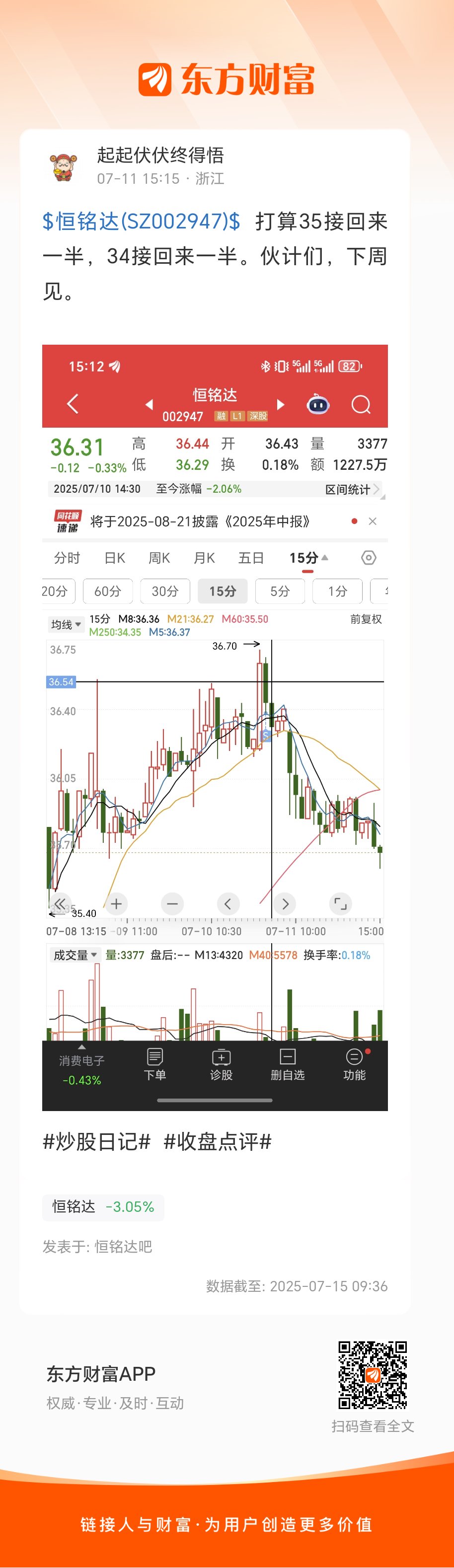Open 恒铭达吧 forum link
This screenshot has height=1568, width=454.
tap(123, 1247)
